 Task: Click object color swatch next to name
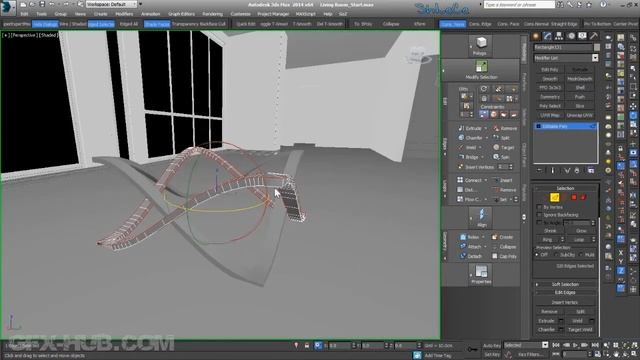click(596, 47)
